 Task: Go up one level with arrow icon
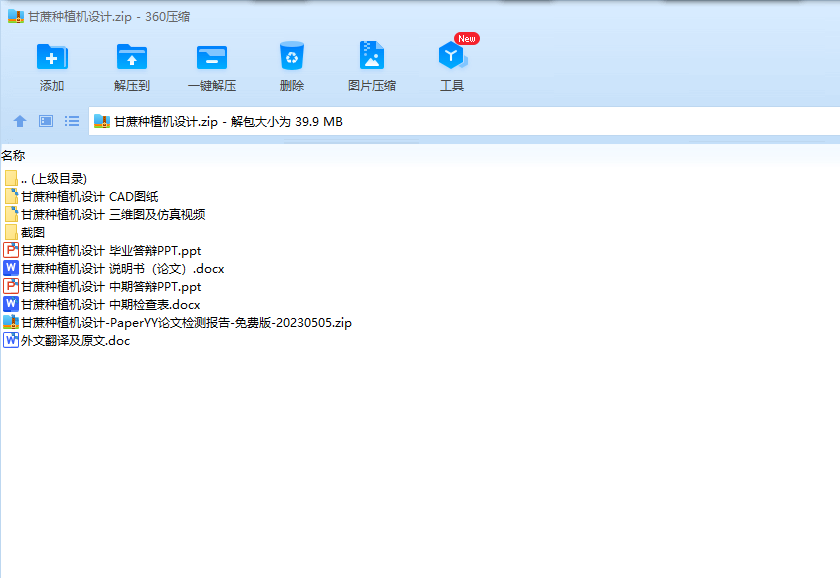point(20,121)
